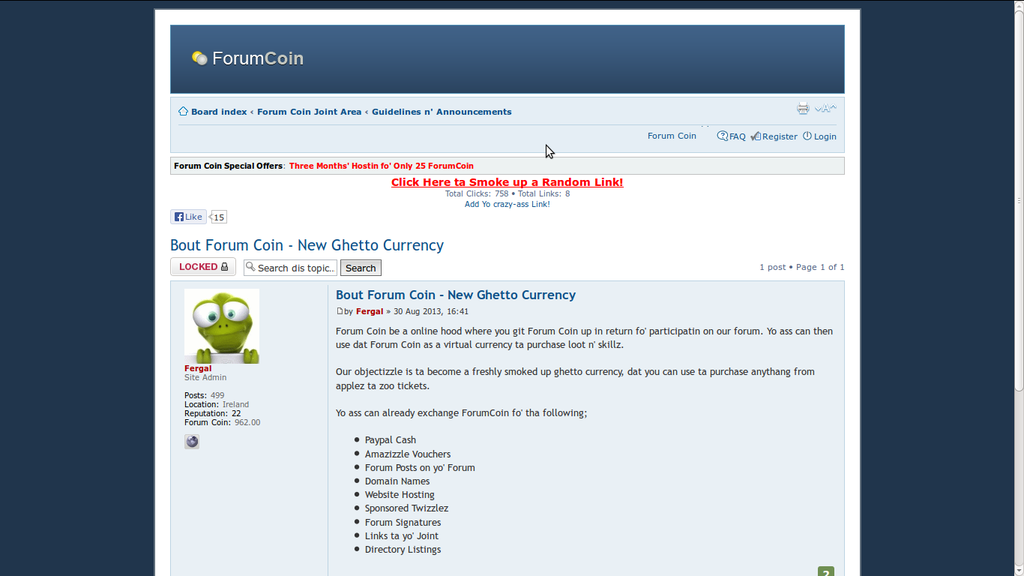1024x576 pixels.
Task: Expand the Forum Coin quick links
Action: click(672, 136)
